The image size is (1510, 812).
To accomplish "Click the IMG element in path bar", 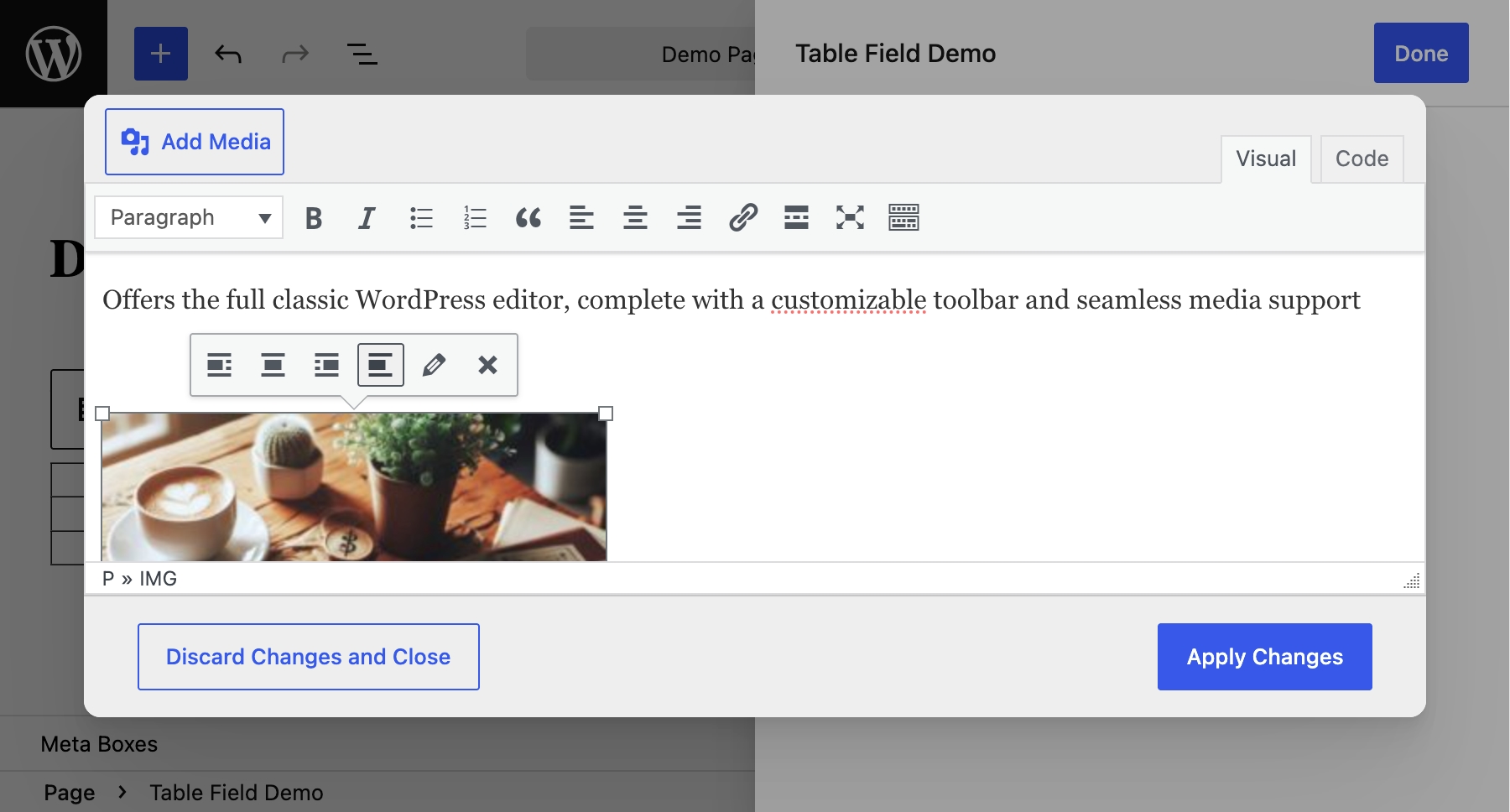I will (x=158, y=579).
